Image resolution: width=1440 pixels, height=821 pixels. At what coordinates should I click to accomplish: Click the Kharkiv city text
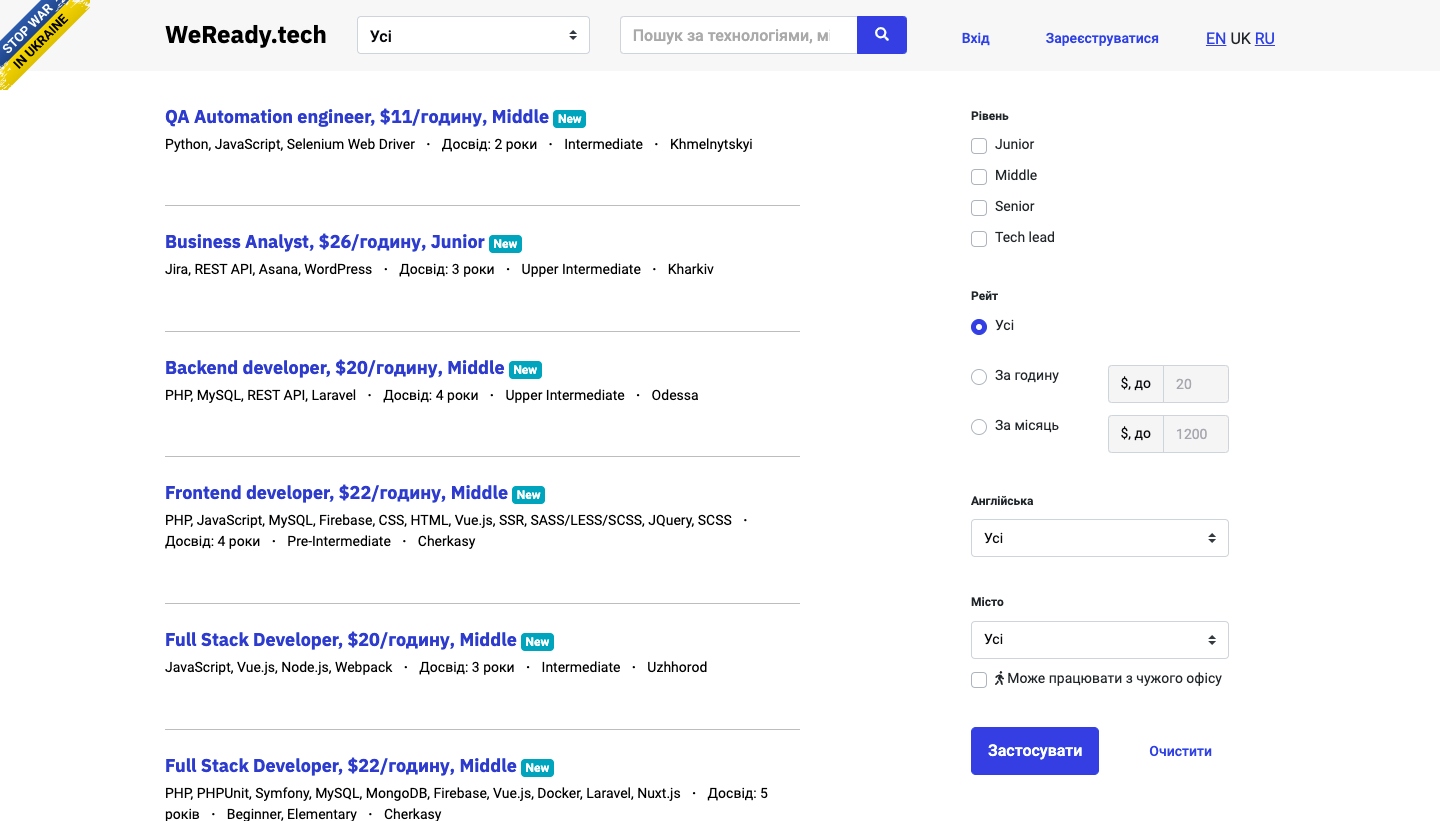(691, 269)
